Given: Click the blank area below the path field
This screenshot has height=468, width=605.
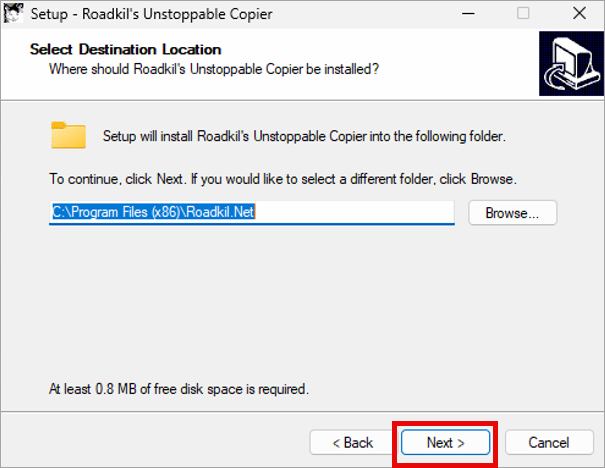Looking at the screenshot, I should 300,300.
